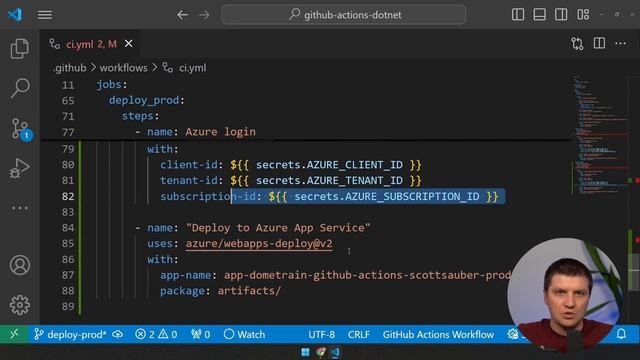Open the editor More Actions menu
Image resolution: width=640 pixels, height=360 pixels.
tap(620, 44)
